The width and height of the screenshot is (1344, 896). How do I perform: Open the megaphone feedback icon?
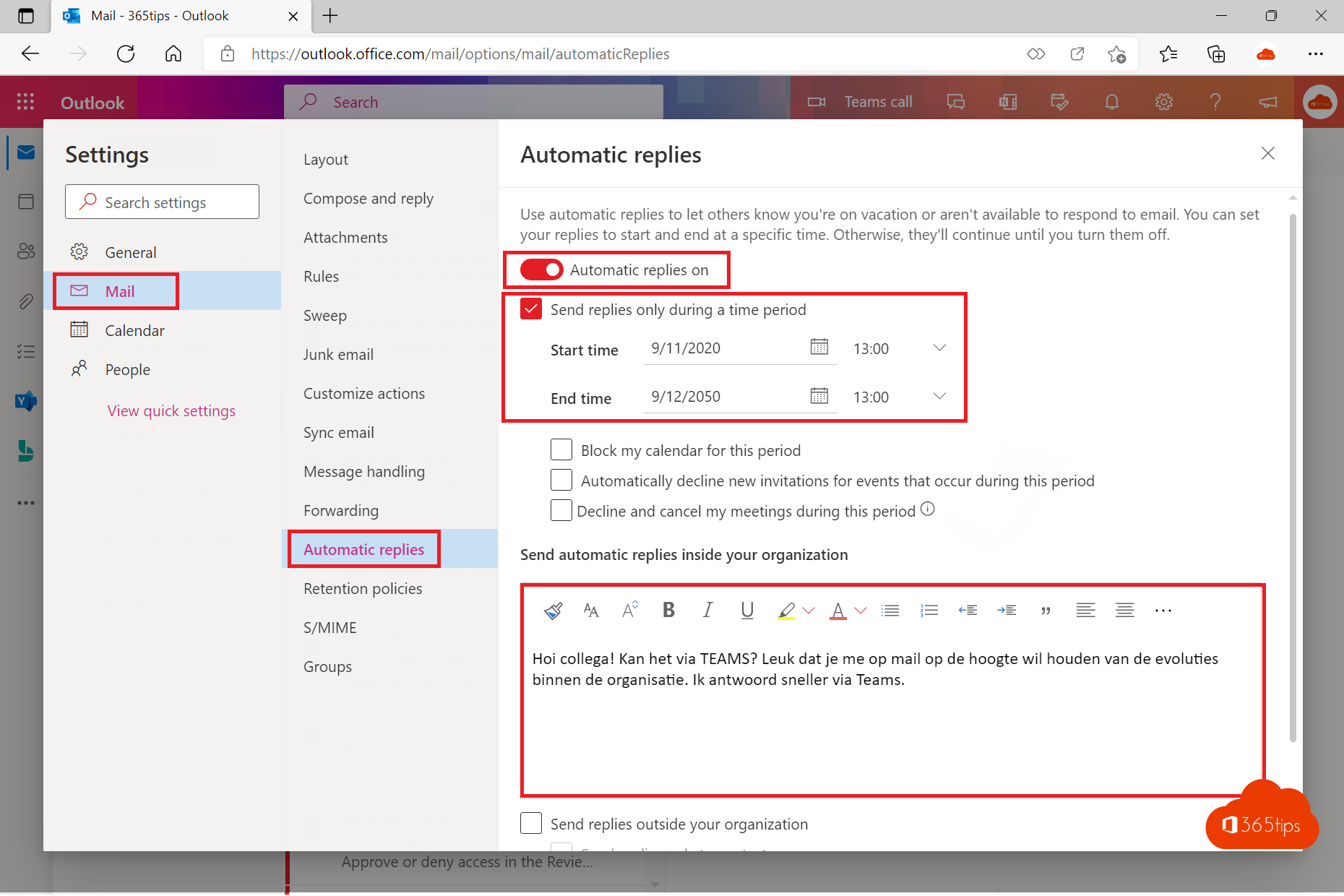1268,102
